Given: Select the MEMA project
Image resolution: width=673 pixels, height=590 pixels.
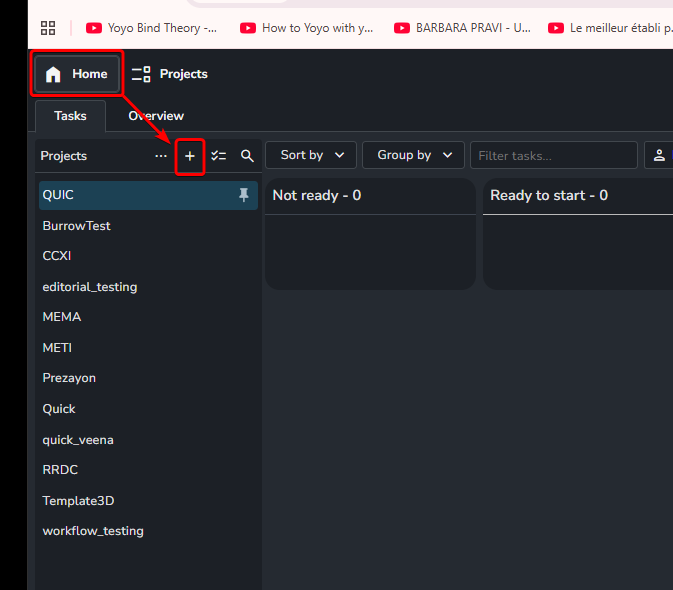Looking at the screenshot, I should (x=148, y=317).
